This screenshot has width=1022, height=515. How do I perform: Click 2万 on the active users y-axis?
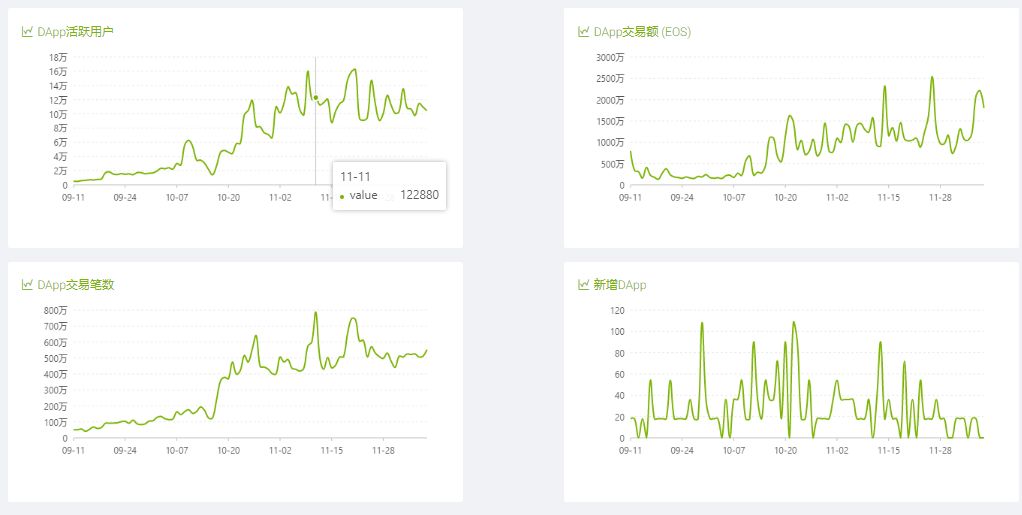pos(61,171)
